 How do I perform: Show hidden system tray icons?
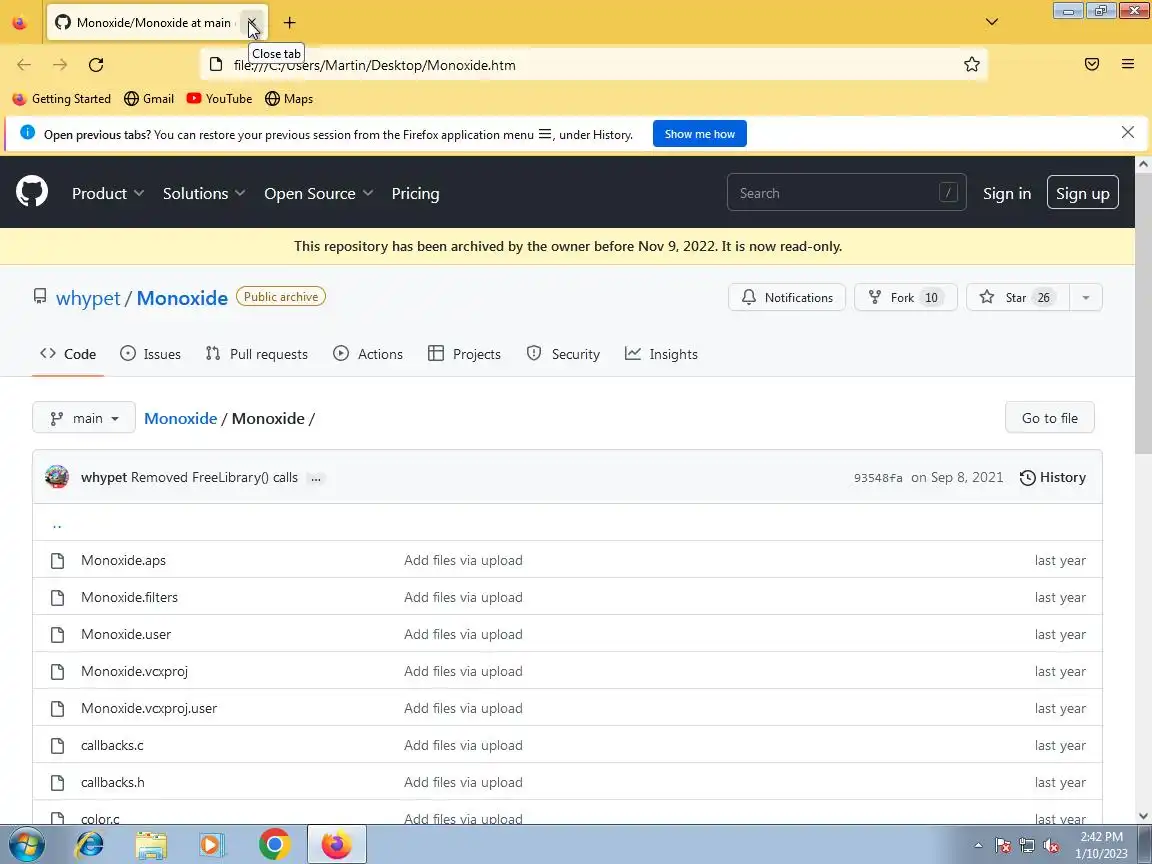tap(978, 846)
